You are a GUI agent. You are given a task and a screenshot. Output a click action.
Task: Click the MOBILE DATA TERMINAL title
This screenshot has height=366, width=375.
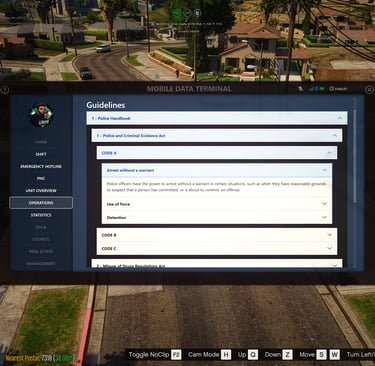[x=189, y=89]
